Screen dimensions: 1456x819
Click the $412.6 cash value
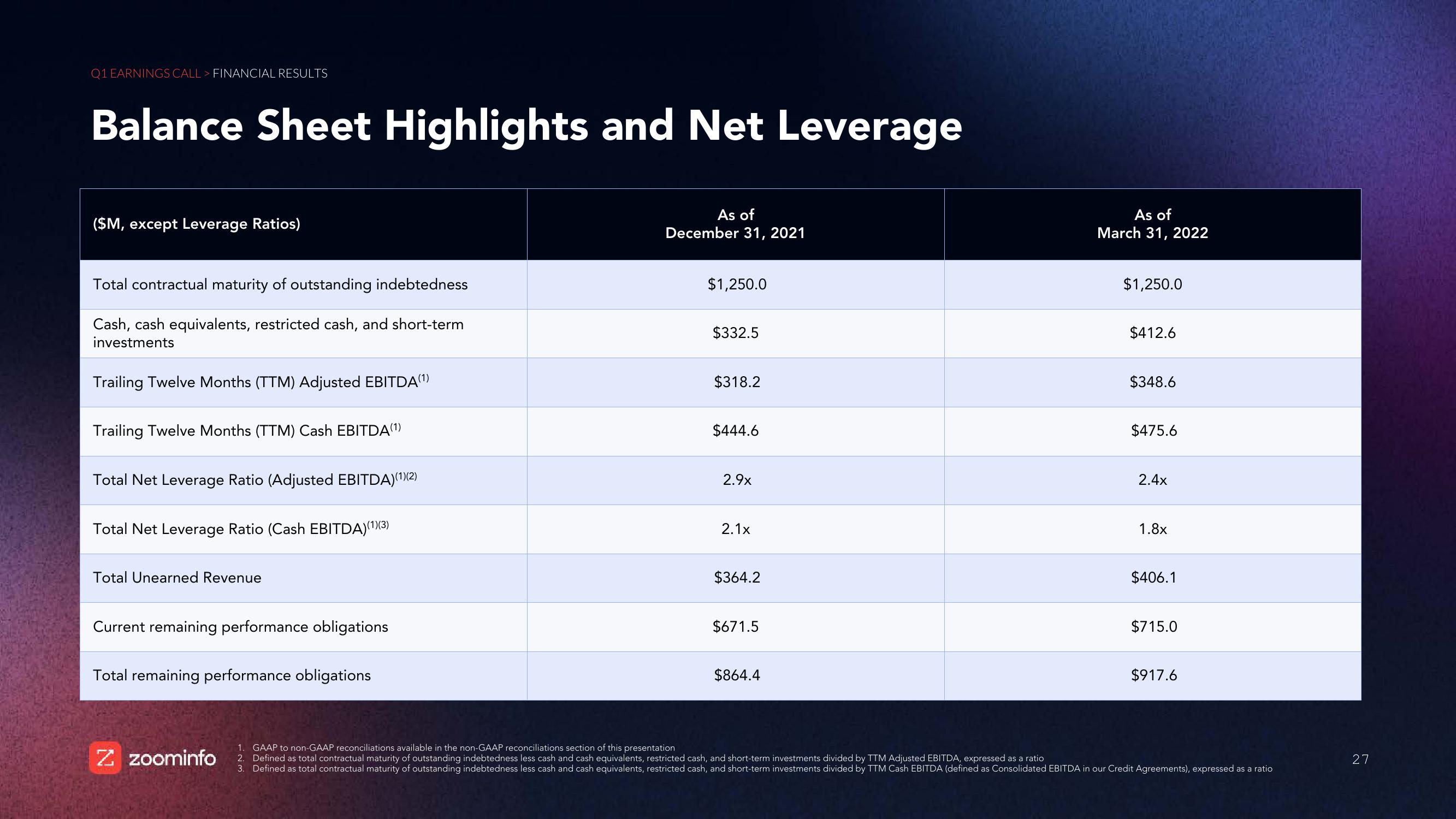(1152, 333)
